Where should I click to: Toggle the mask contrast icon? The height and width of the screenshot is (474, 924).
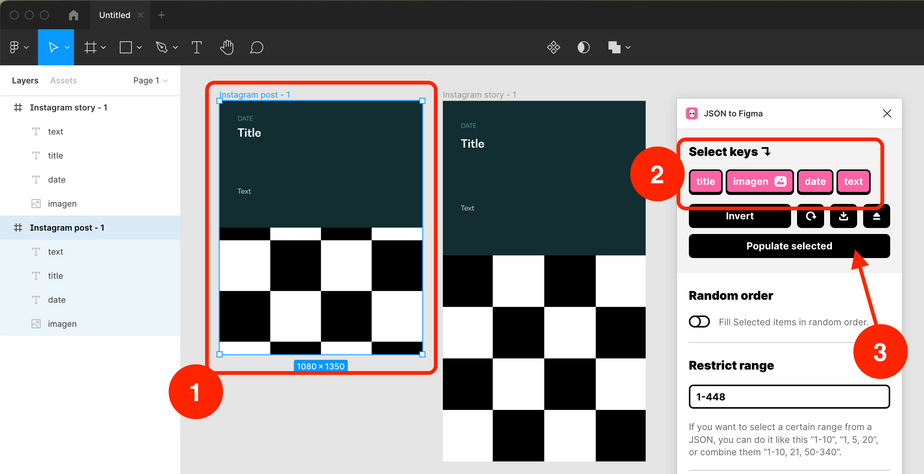click(x=584, y=47)
